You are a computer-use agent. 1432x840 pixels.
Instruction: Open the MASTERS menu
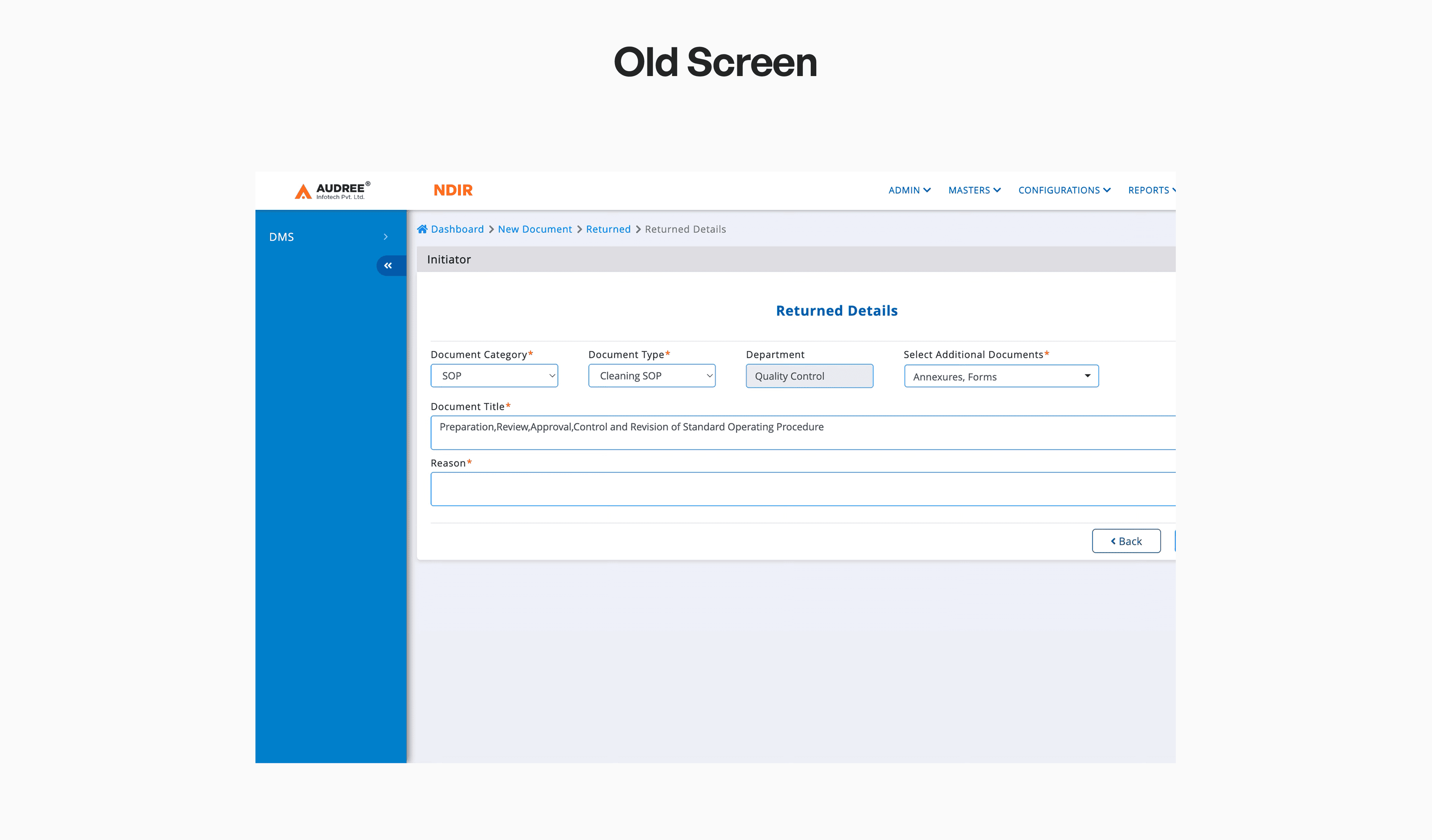[974, 190]
